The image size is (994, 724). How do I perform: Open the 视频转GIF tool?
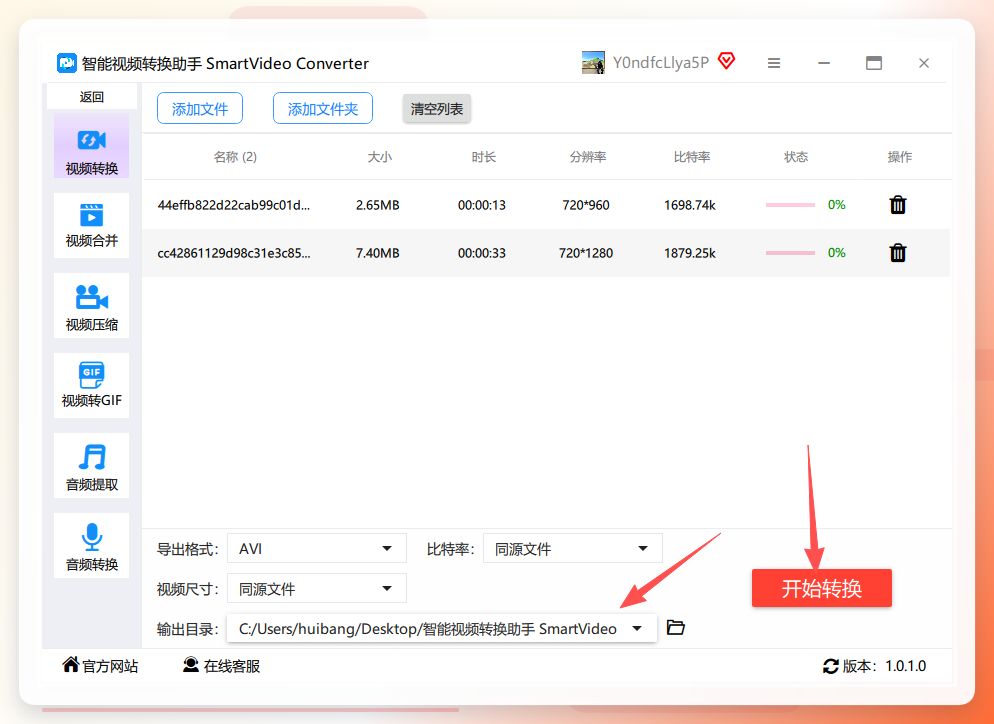point(91,385)
